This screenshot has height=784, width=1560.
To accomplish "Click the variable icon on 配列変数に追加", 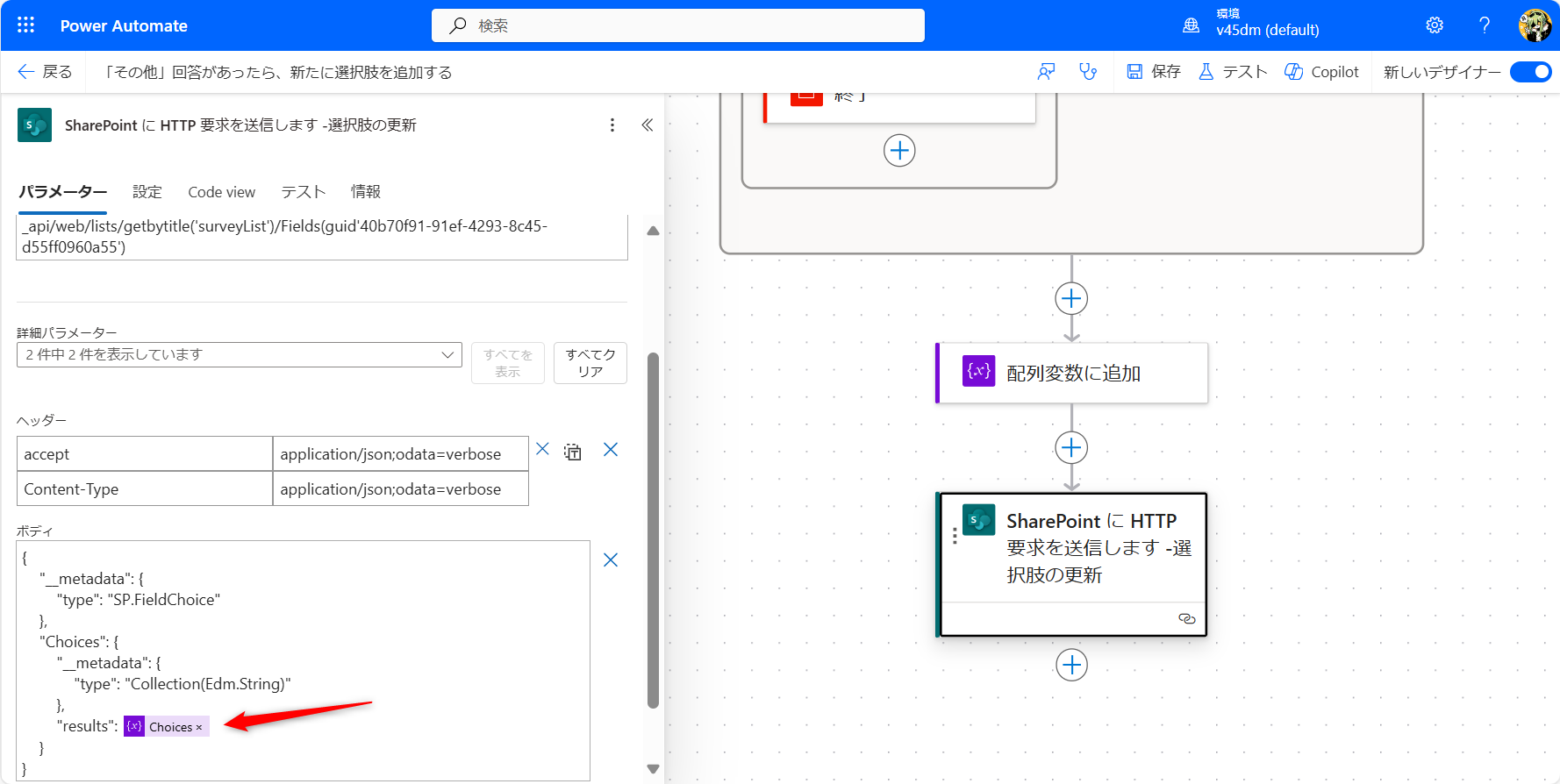I will tap(978, 371).
